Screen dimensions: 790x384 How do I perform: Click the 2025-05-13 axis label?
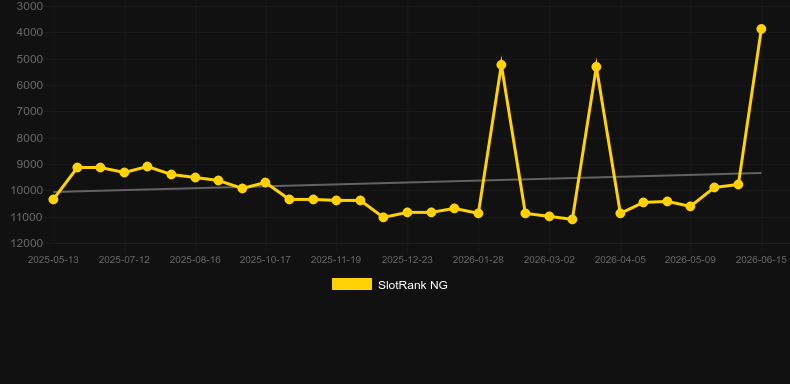(x=53, y=260)
